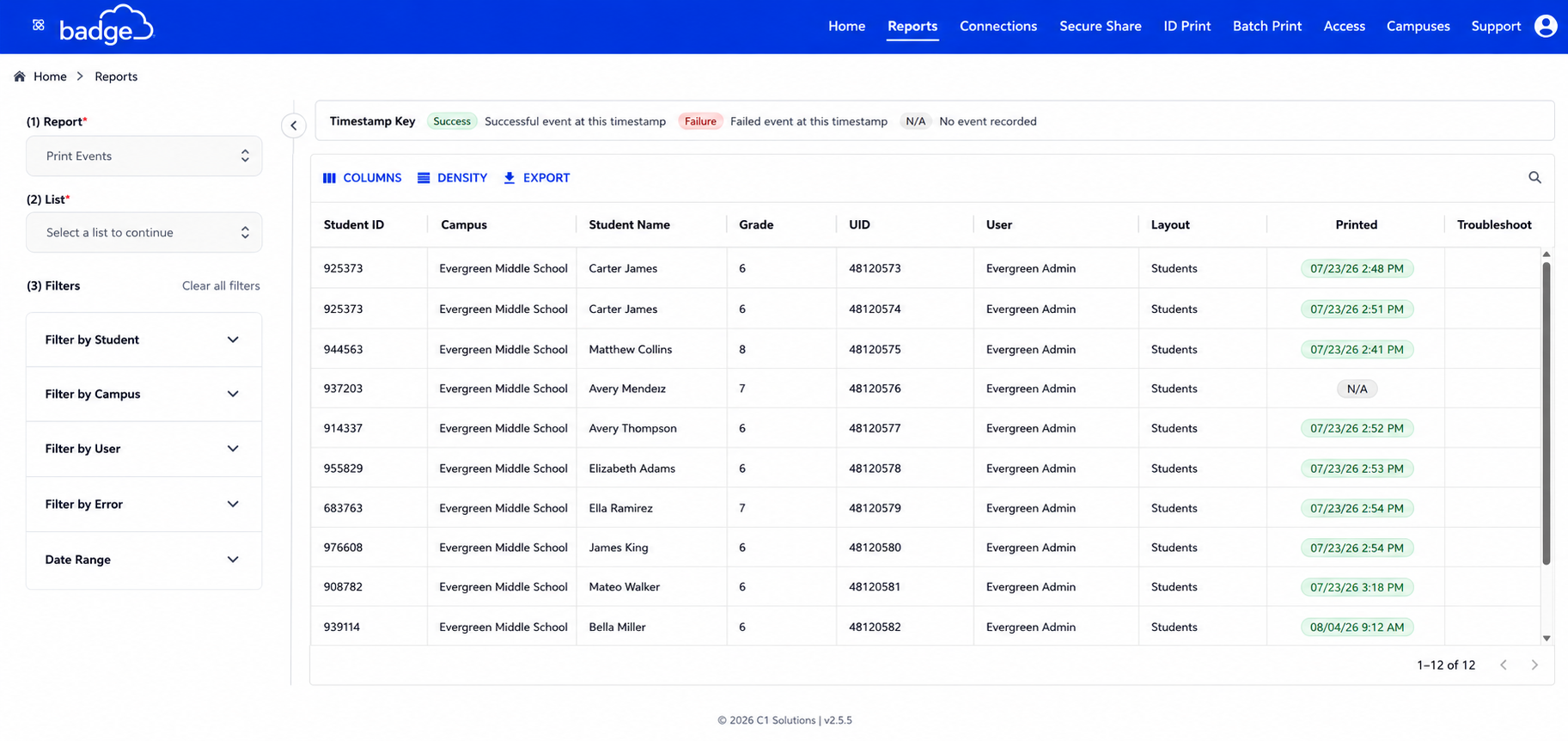Open the Secure Share menu item

point(1100,26)
